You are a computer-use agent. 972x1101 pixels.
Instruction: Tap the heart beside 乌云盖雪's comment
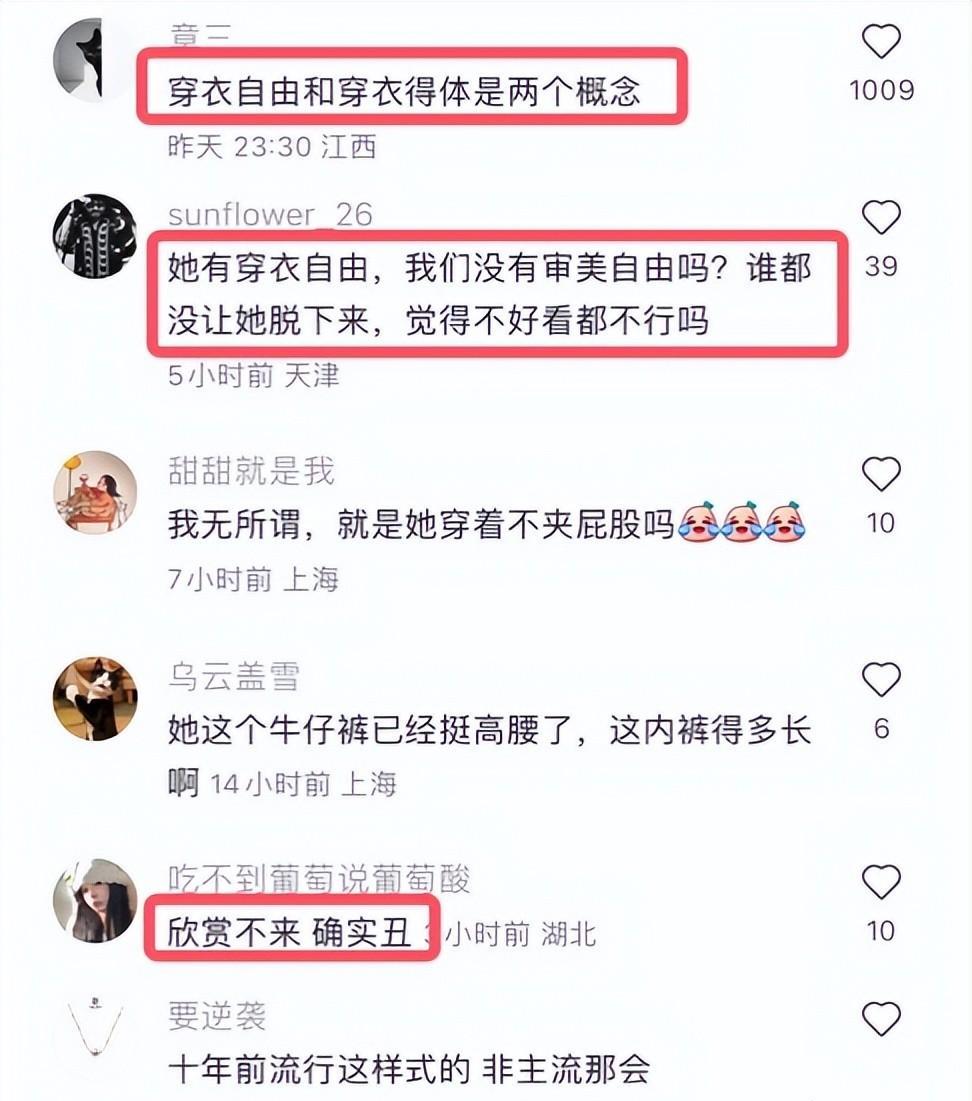coord(881,680)
